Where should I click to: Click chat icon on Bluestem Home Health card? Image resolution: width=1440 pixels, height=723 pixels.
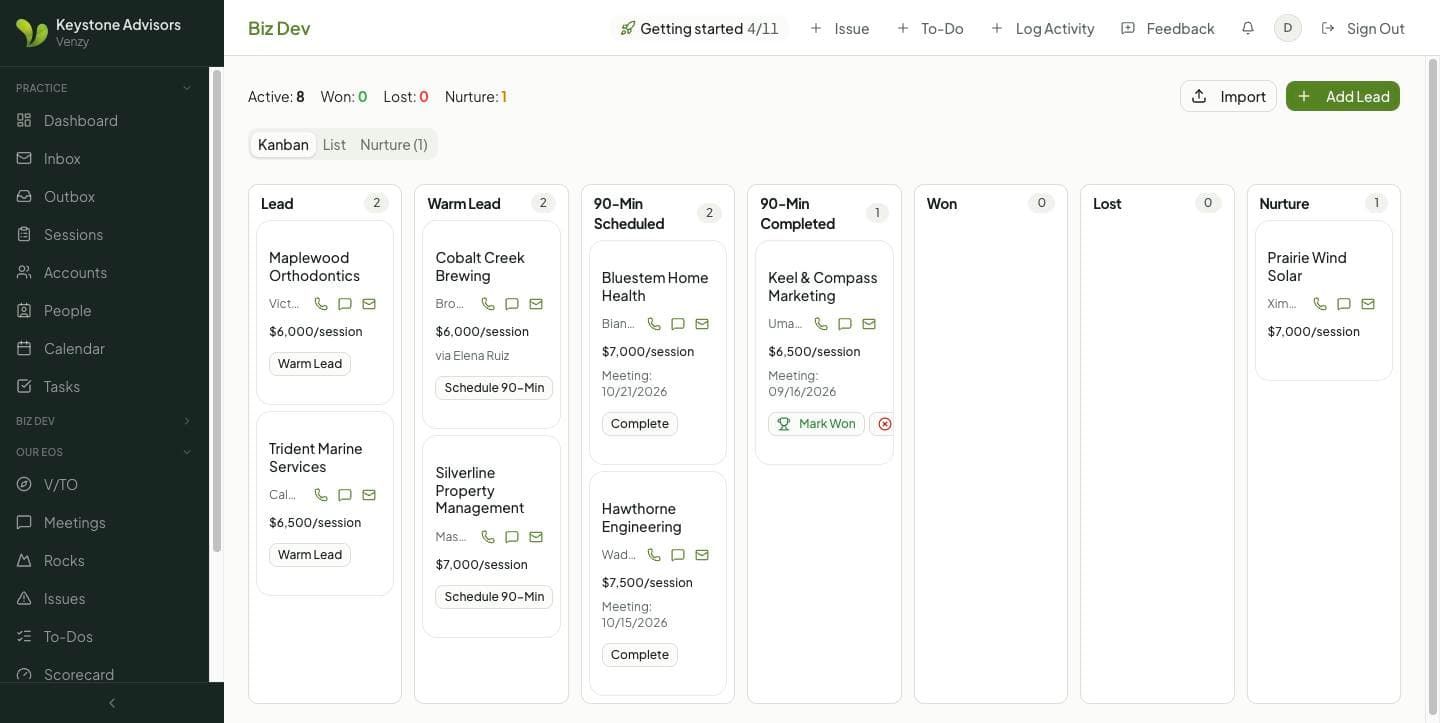pos(678,324)
